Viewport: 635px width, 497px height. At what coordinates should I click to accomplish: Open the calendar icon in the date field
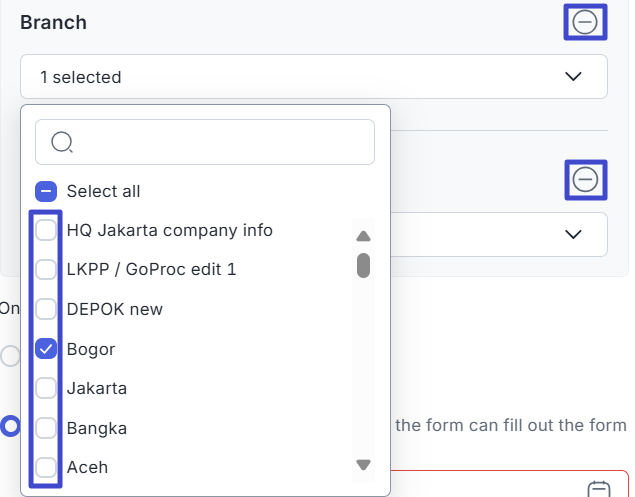click(599, 490)
